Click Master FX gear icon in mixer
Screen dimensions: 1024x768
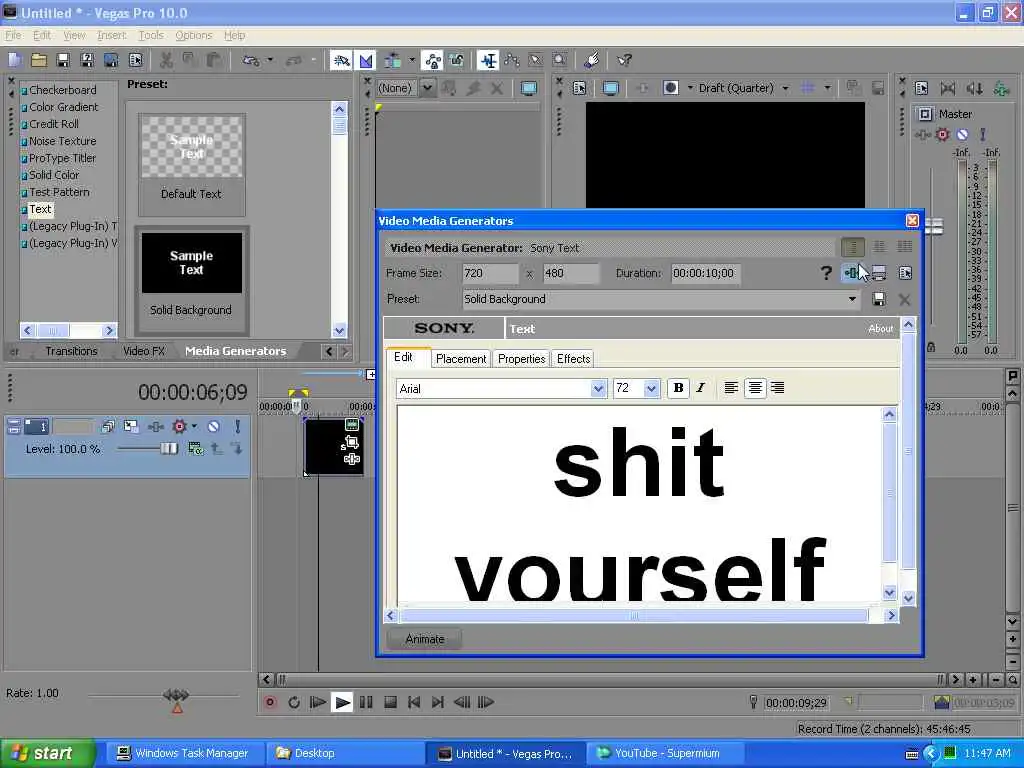[942, 135]
